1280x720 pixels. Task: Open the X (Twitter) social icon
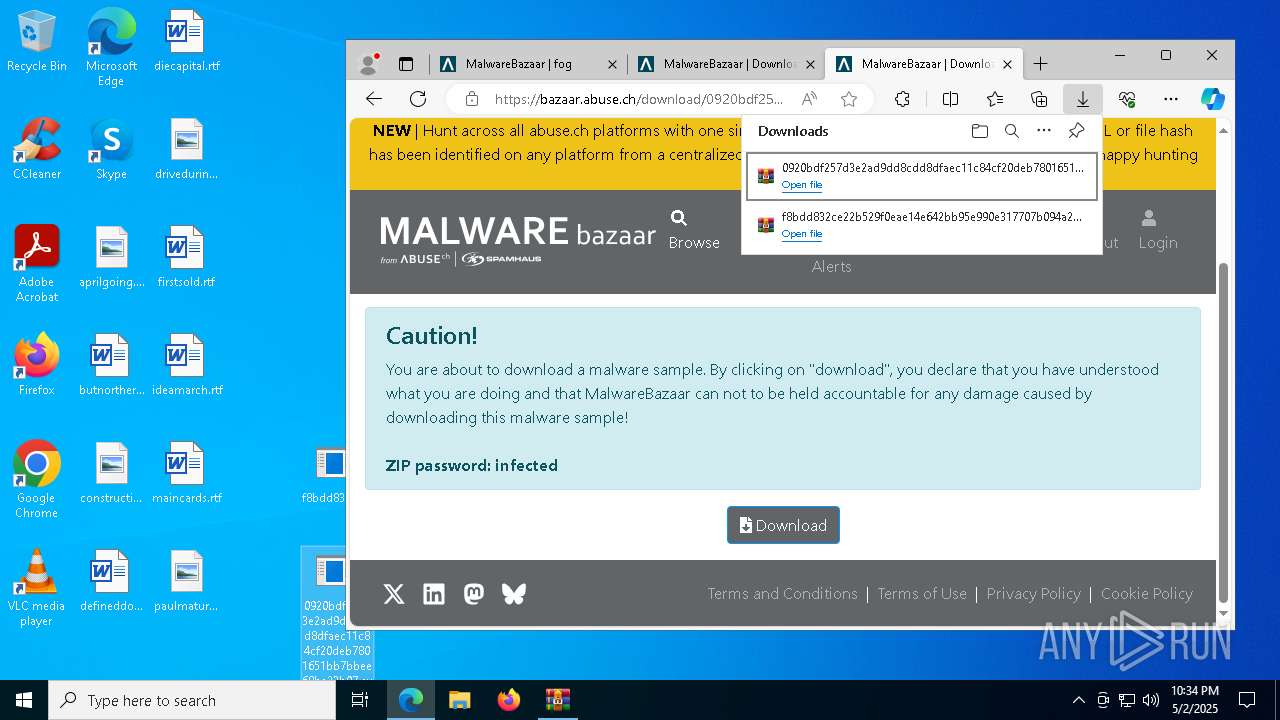point(394,594)
